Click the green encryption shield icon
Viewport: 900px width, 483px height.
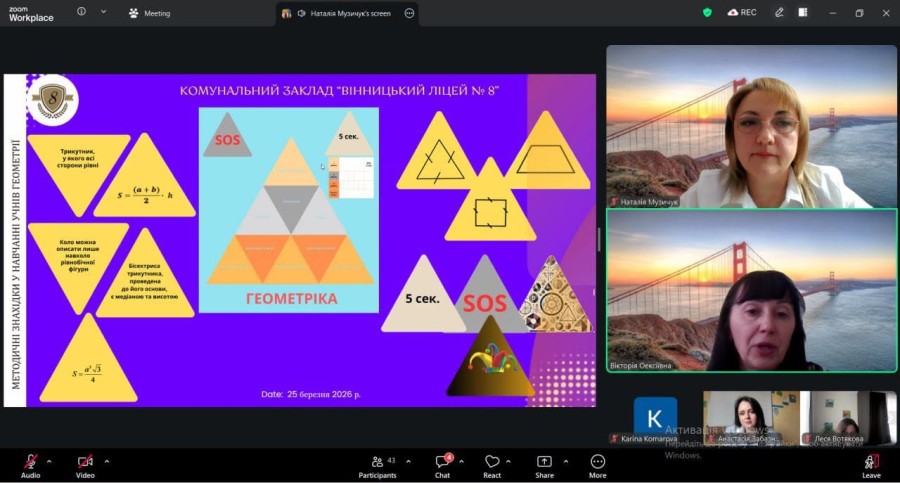(x=707, y=12)
